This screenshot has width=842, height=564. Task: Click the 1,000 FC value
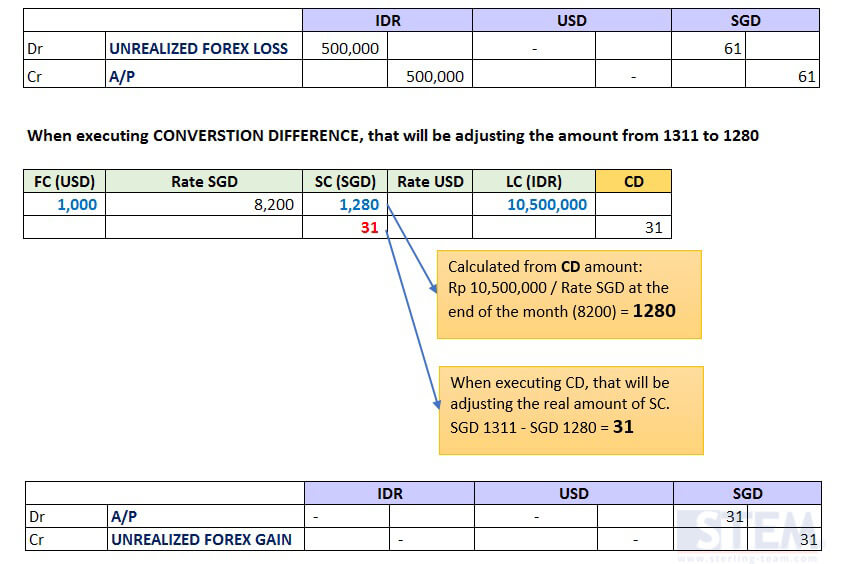[x=77, y=205]
